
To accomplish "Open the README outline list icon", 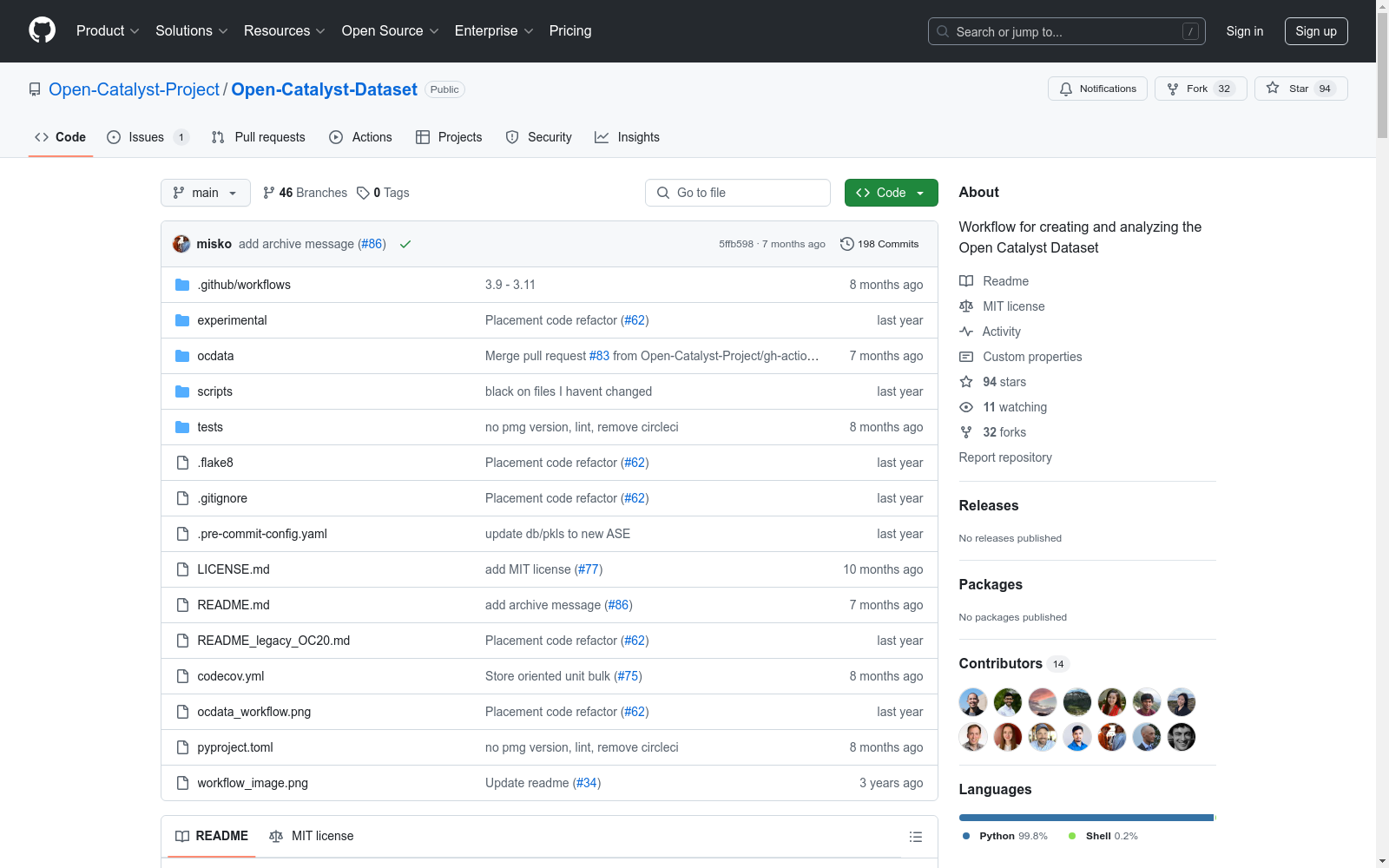I will point(915,837).
